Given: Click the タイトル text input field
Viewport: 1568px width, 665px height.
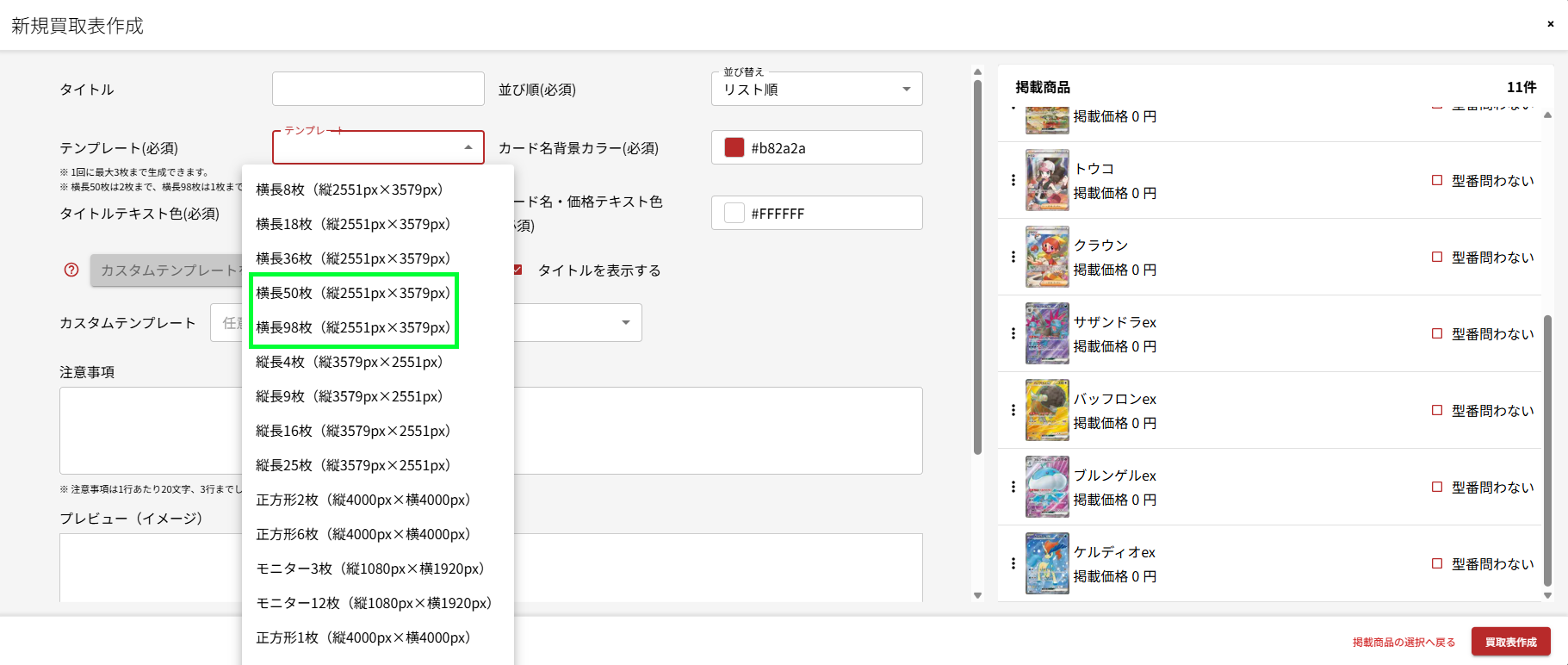Looking at the screenshot, I should click(x=378, y=89).
